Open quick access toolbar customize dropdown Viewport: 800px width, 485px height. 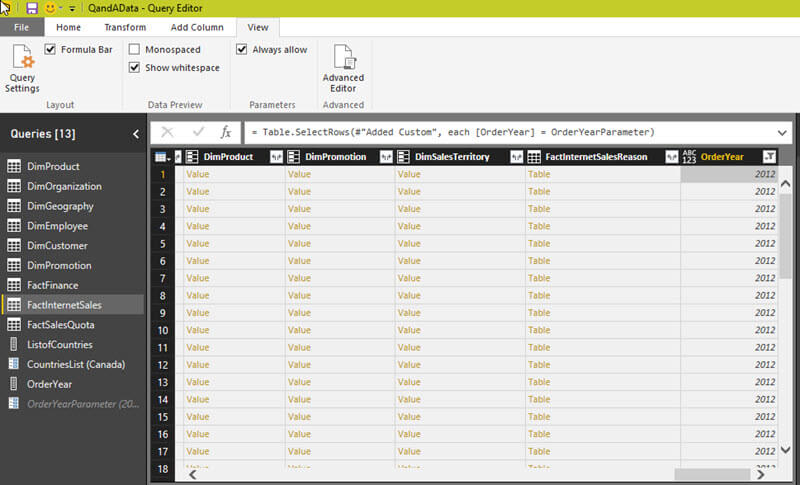click(72, 9)
